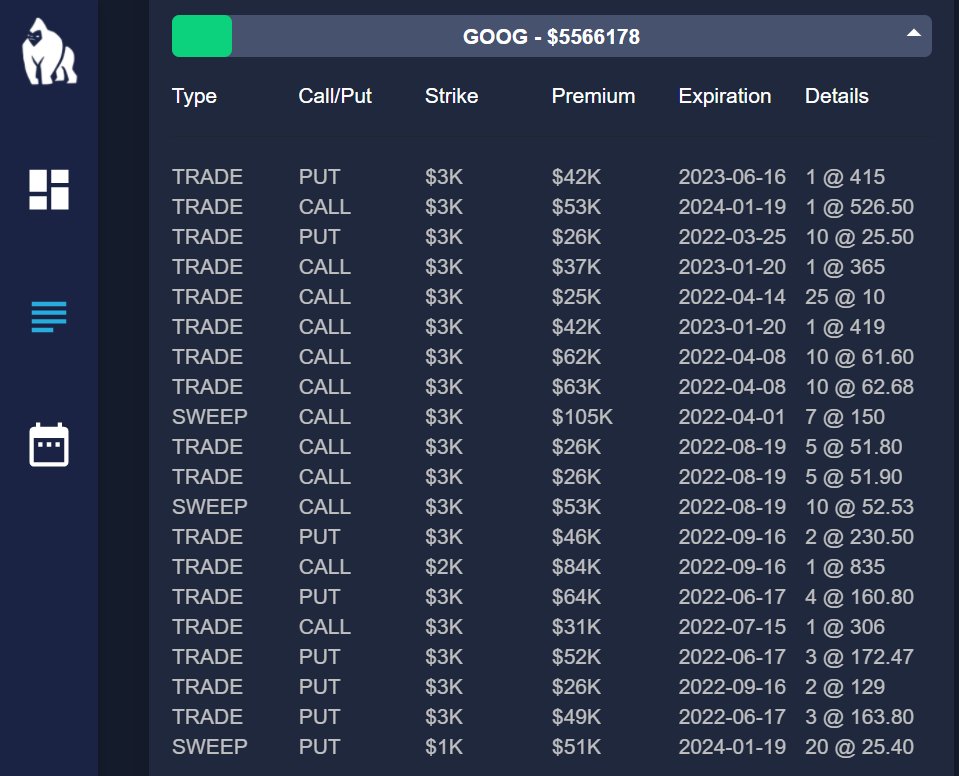The width and height of the screenshot is (959, 776).
Task: Click the Details column header
Action: tap(836, 96)
